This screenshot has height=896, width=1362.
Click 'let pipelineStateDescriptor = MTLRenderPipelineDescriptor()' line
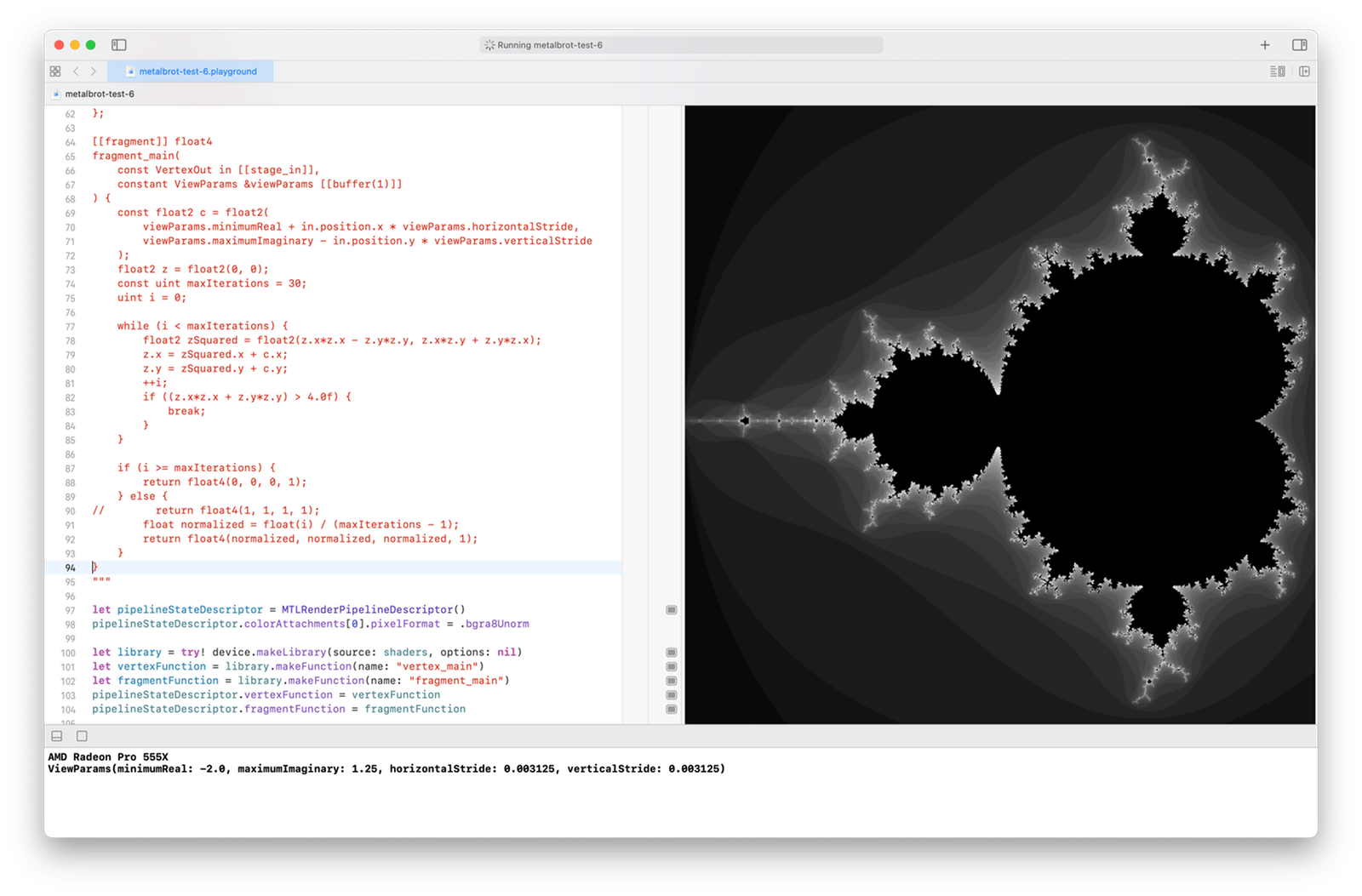279,610
